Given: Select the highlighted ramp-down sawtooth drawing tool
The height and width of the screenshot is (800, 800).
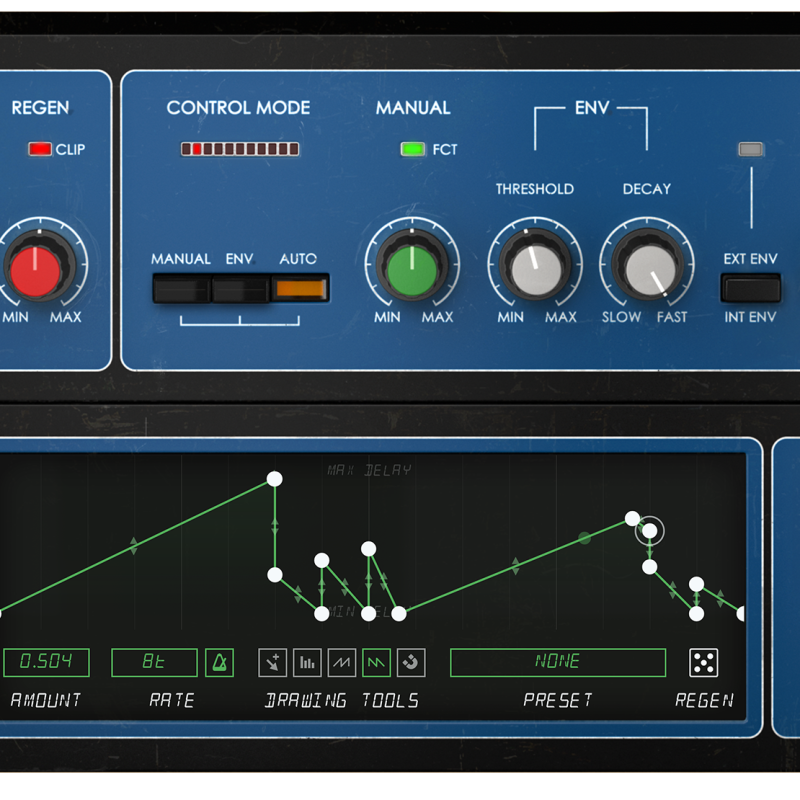Looking at the screenshot, I should 377,662.
